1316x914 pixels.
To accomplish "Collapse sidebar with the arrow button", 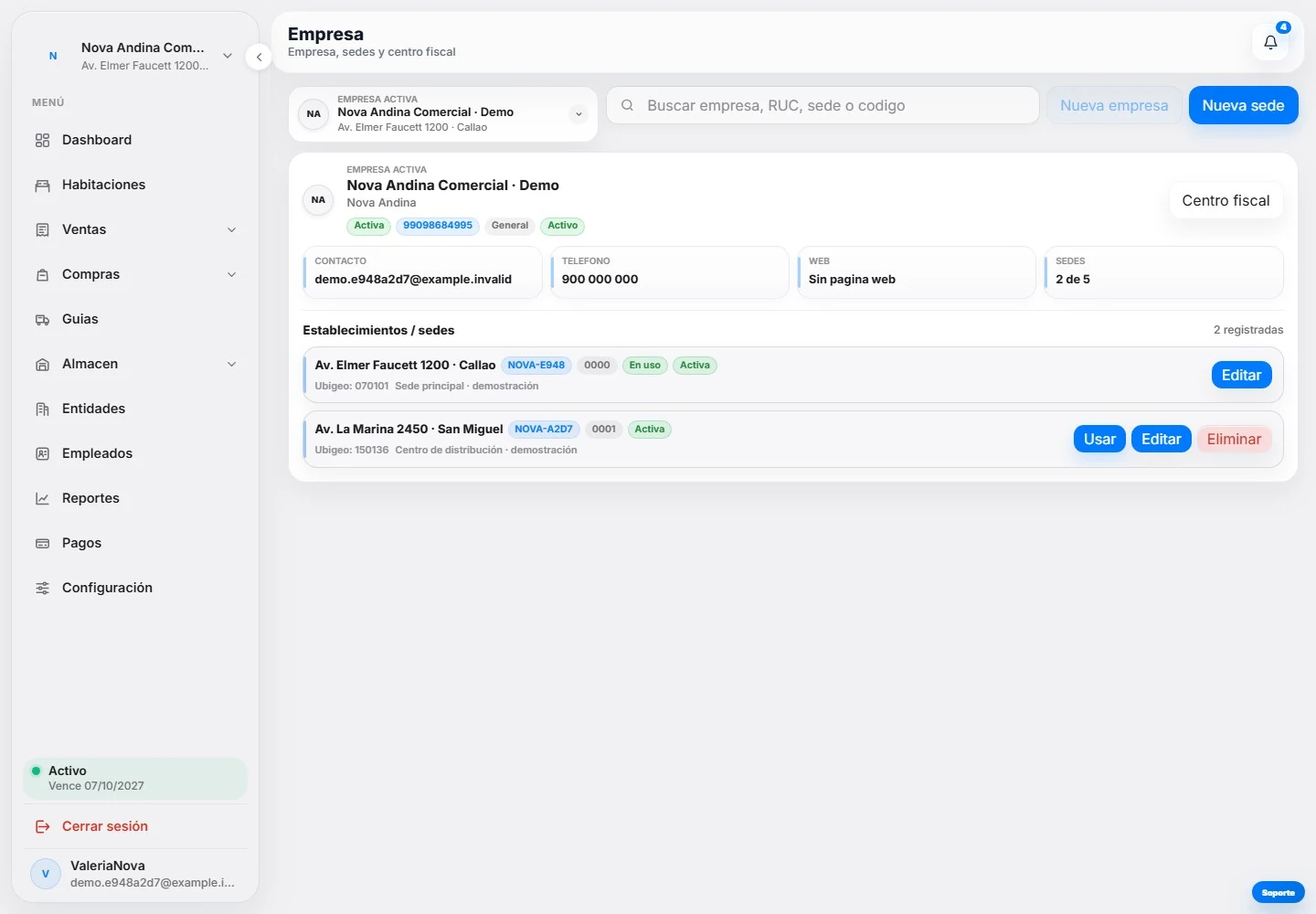I will point(259,57).
